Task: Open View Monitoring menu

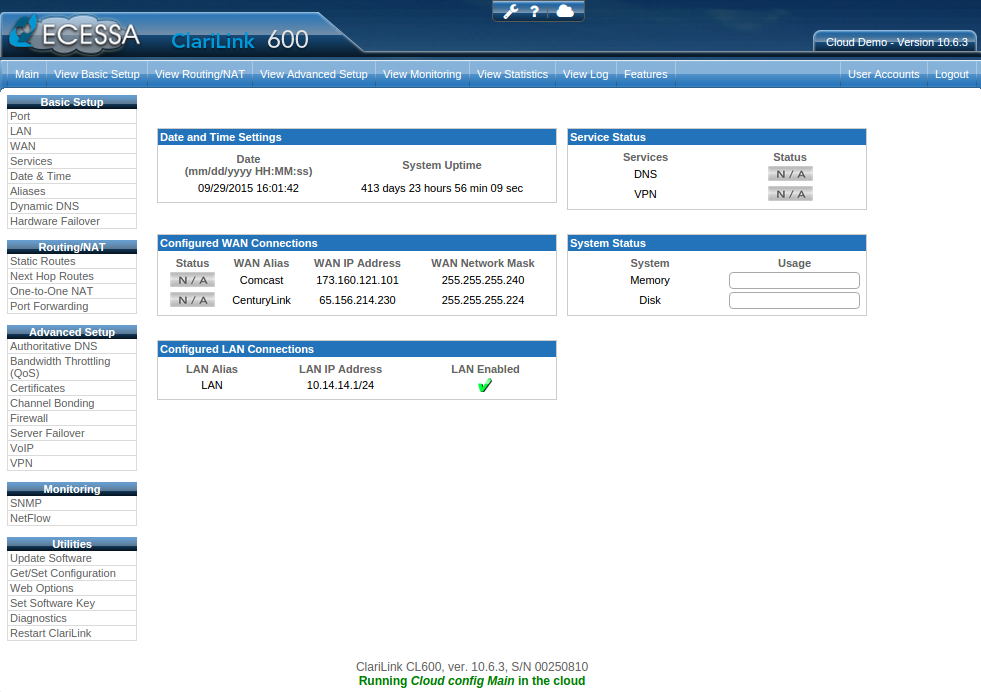Action: tap(422, 74)
